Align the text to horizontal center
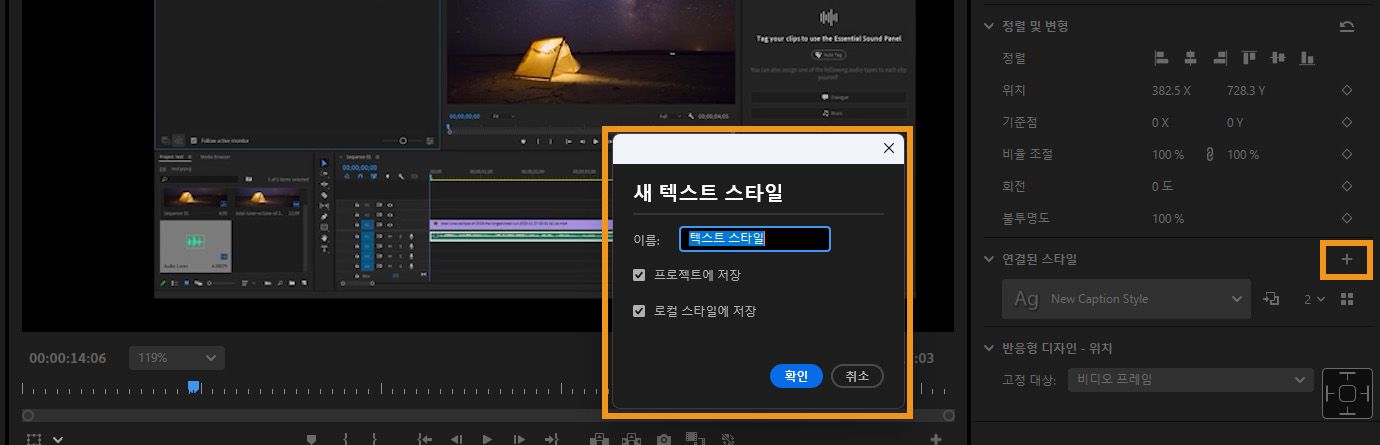1380x445 pixels. point(1190,58)
